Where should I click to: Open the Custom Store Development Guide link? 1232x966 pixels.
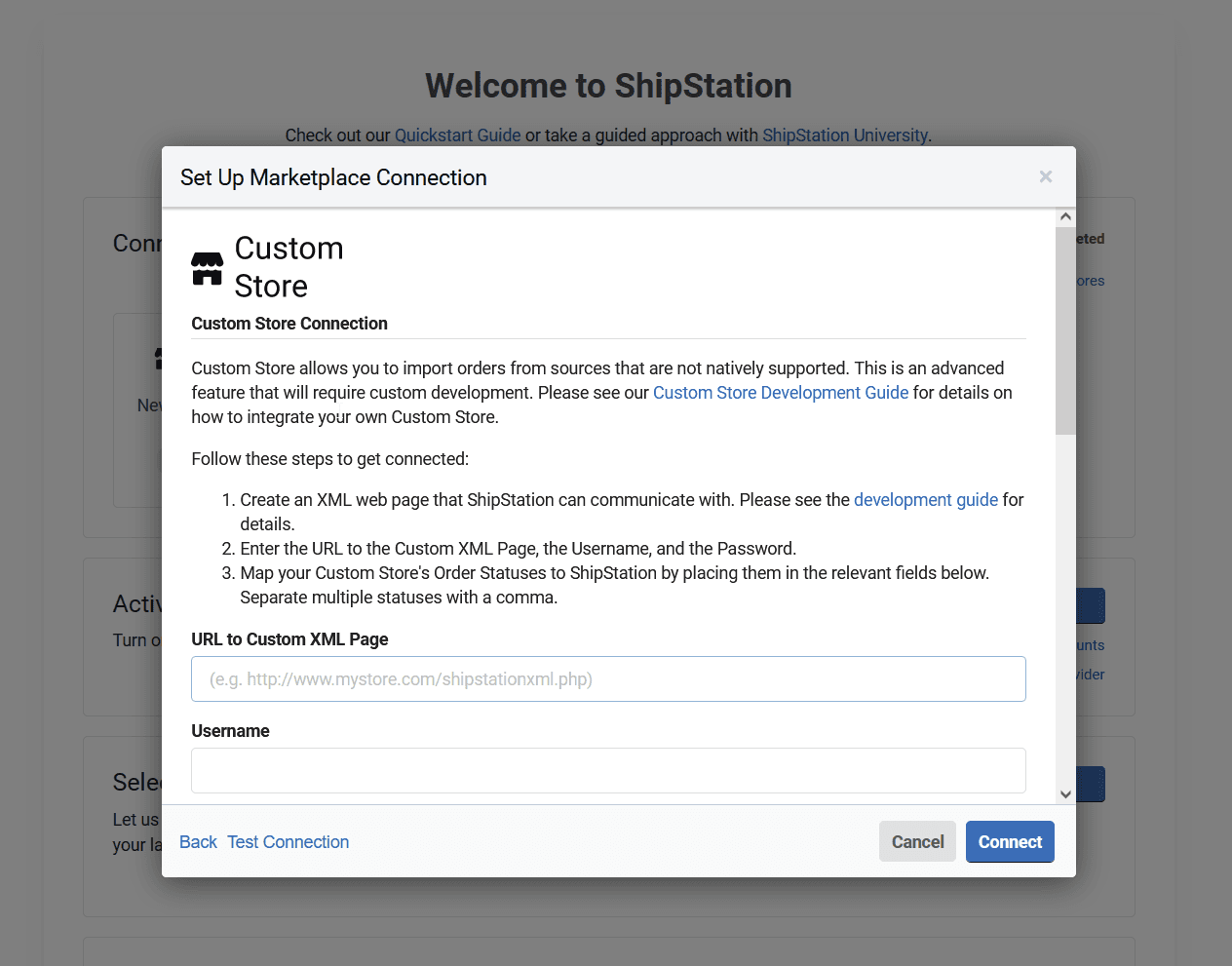780,393
